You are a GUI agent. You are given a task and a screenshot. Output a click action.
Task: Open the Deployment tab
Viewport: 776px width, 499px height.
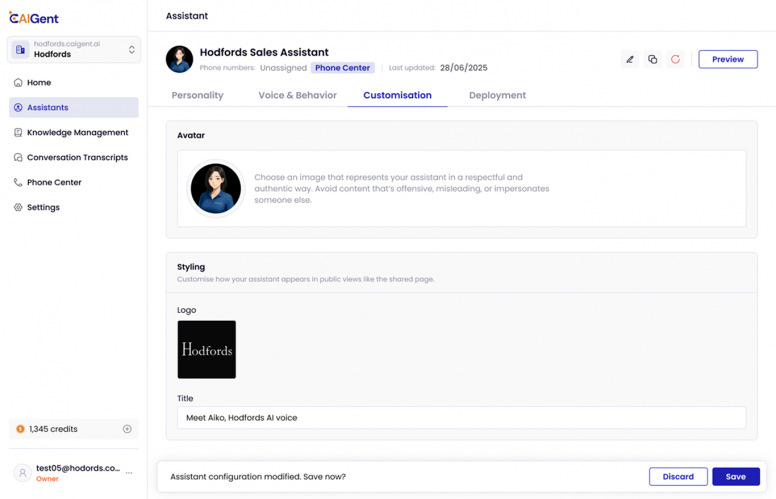pyautogui.click(x=497, y=95)
